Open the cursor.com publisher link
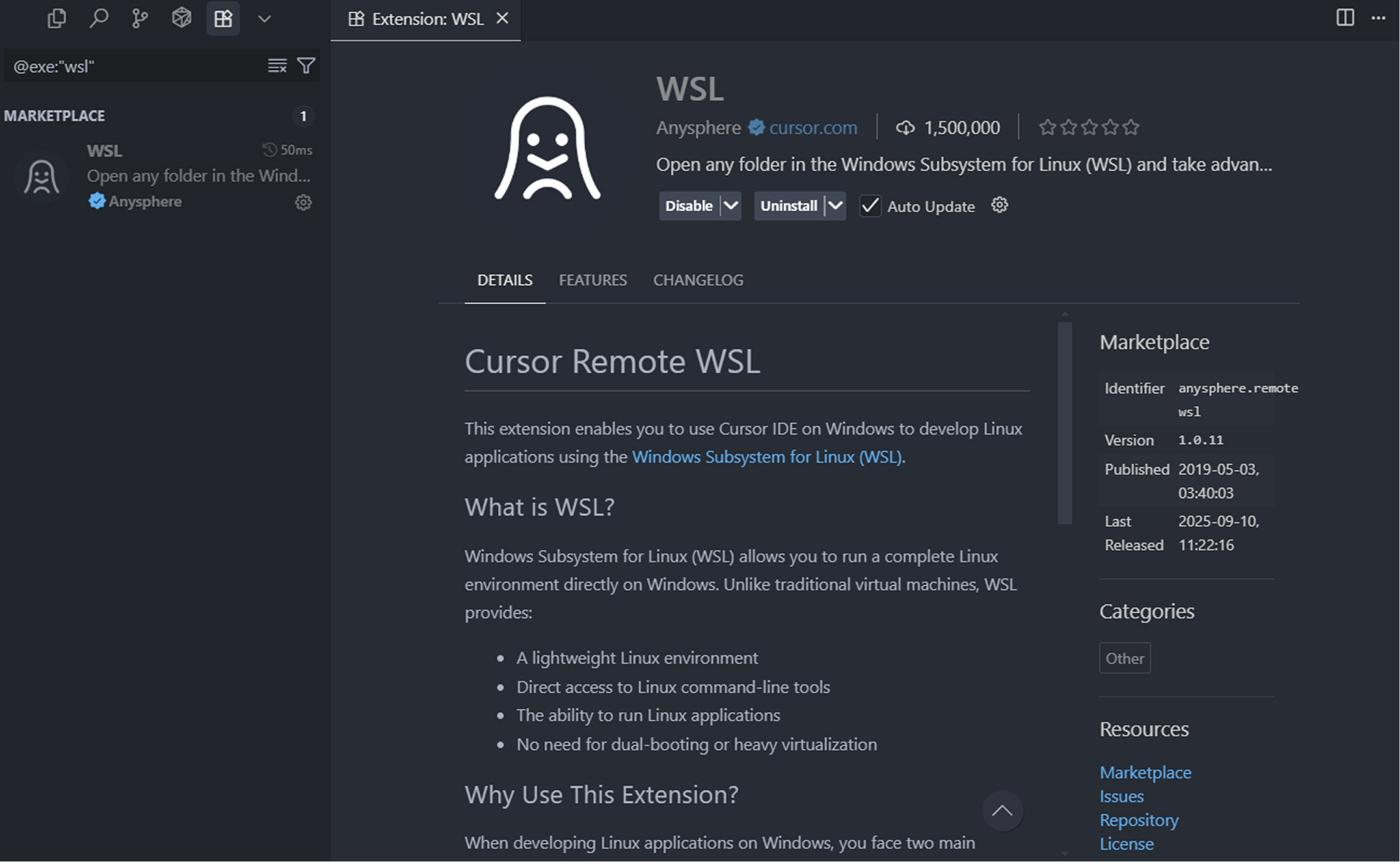Screen dimensions: 1400x862 [x=813, y=128]
